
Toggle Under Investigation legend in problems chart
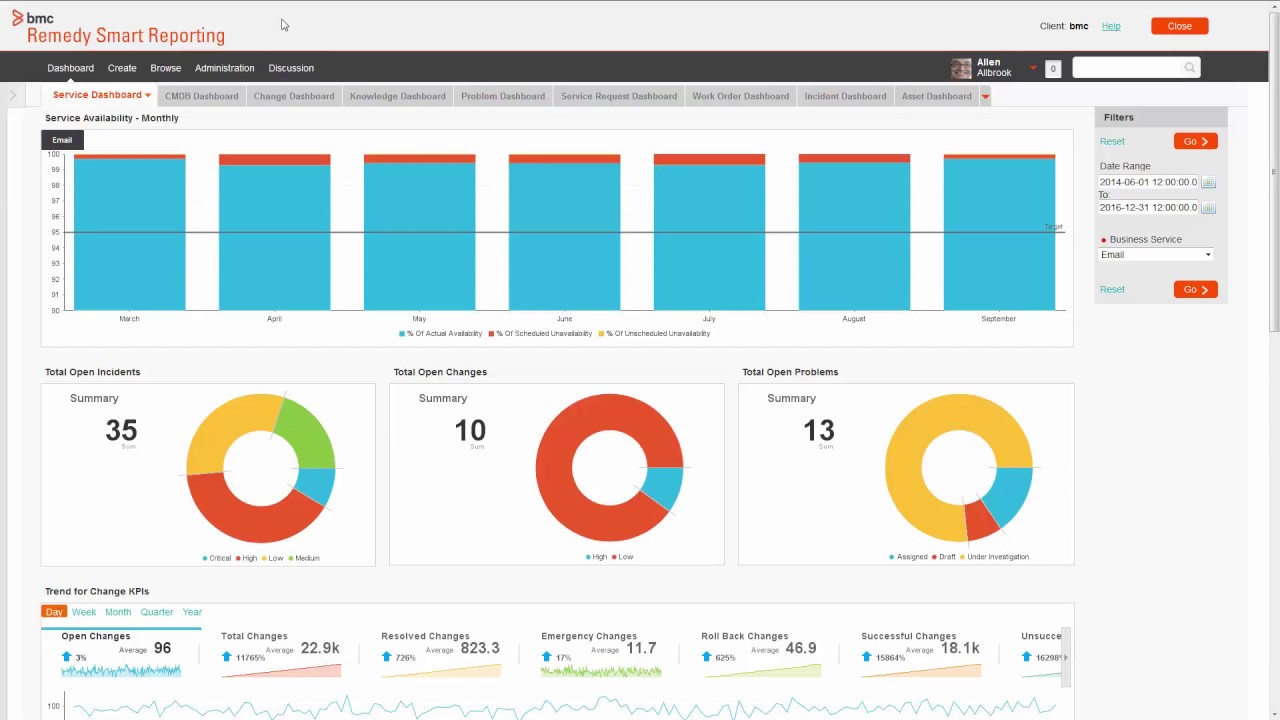click(995, 557)
